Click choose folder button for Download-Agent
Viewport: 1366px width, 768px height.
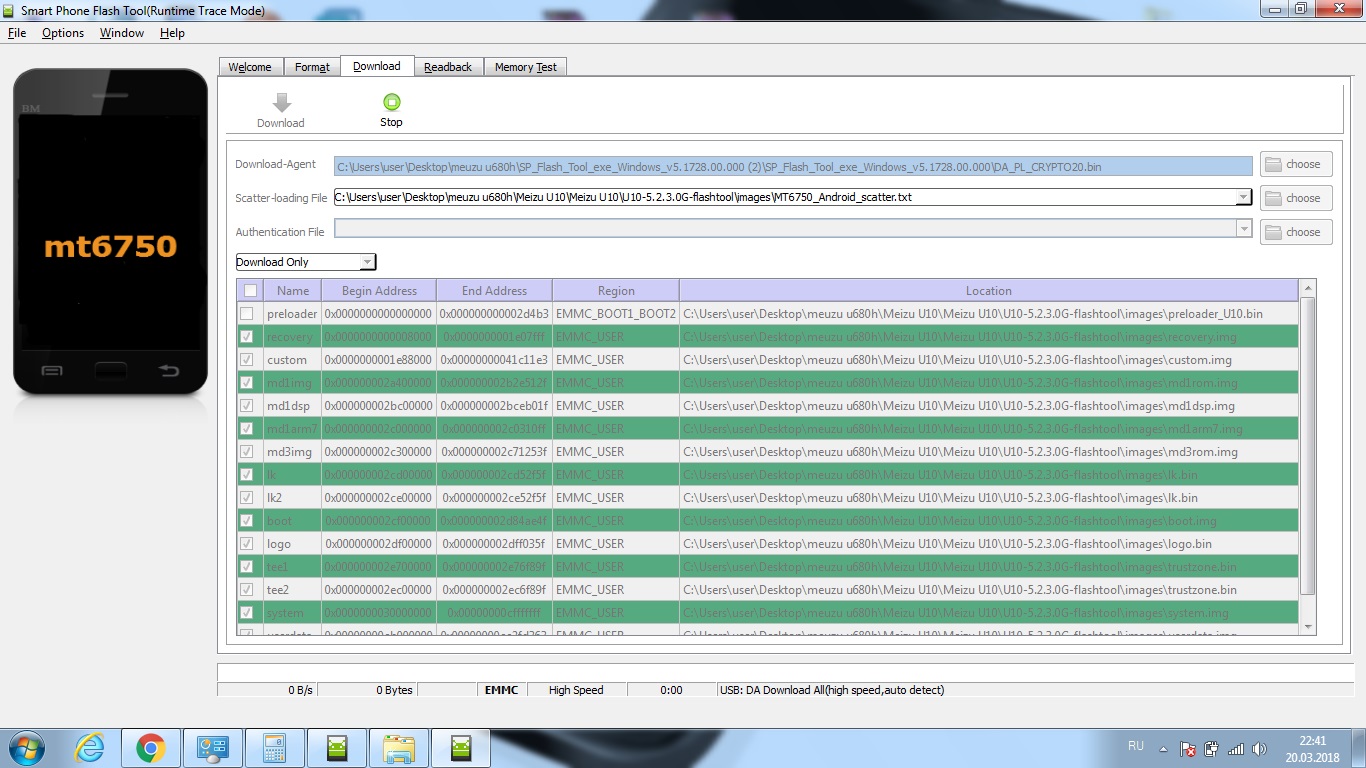coord(1295,164)
